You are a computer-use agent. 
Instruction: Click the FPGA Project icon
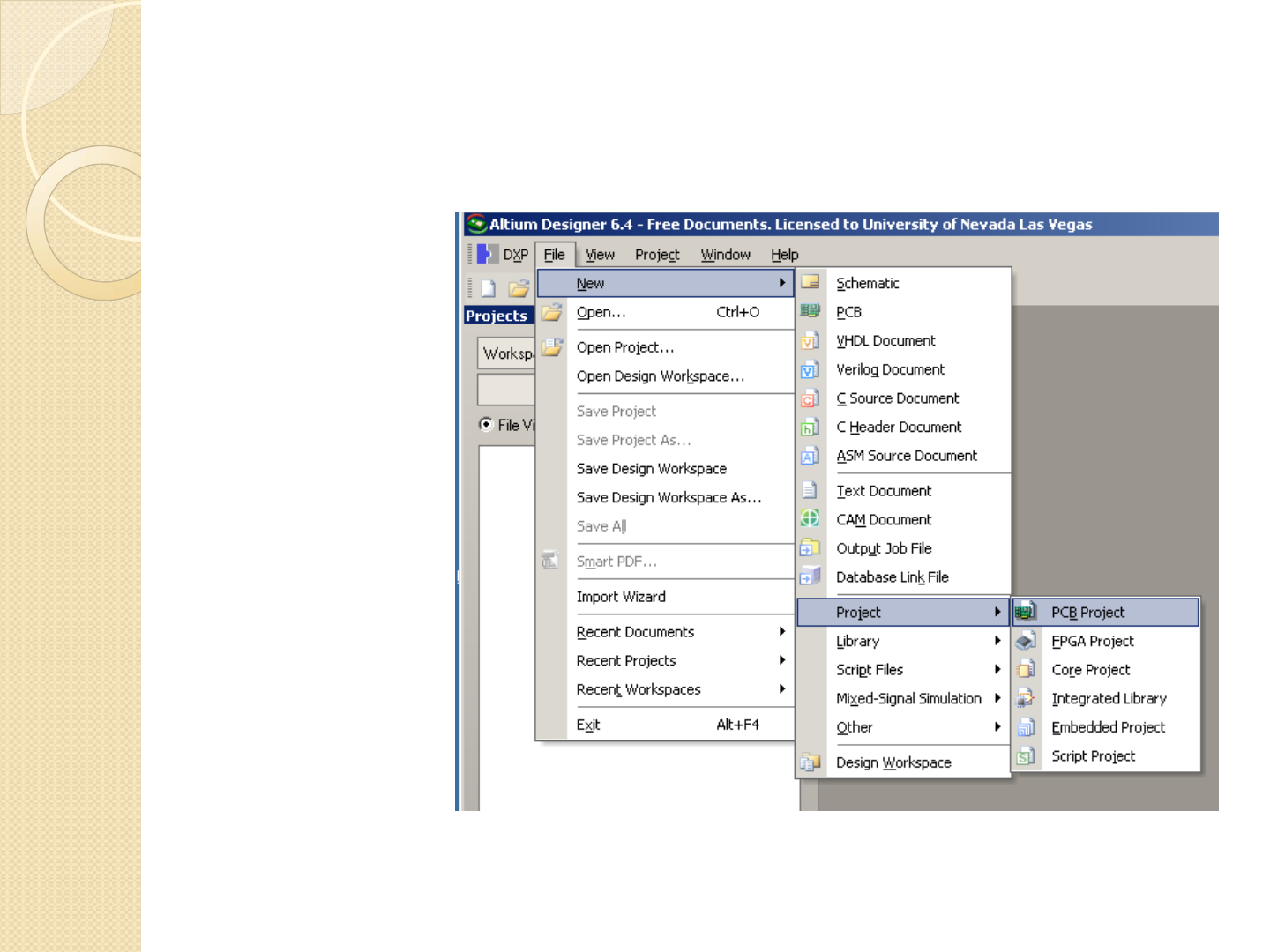(1025, 641)
